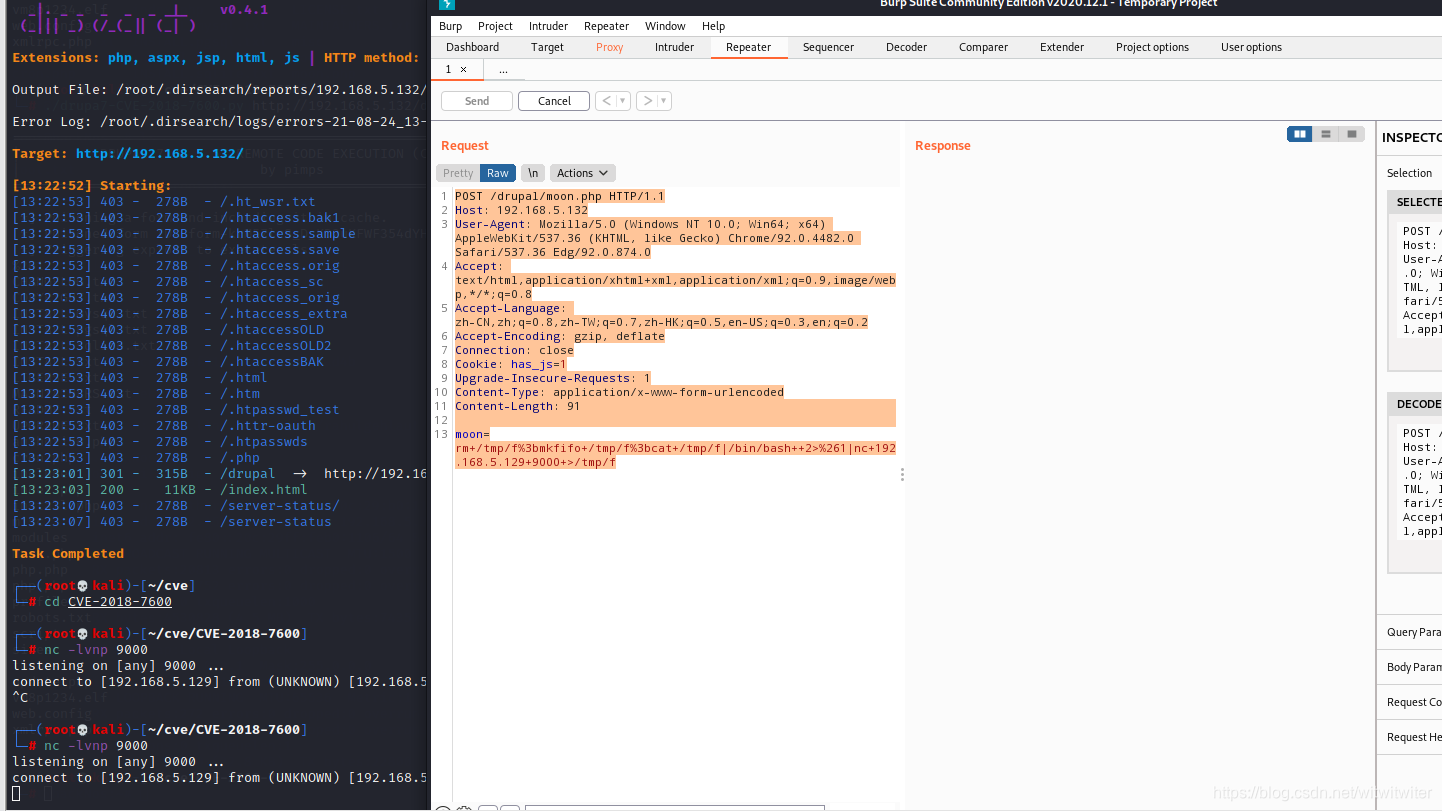Screen dimensions: 1442x811
Task: Switch to the Sequencer tab
Action: click(829, 47)
